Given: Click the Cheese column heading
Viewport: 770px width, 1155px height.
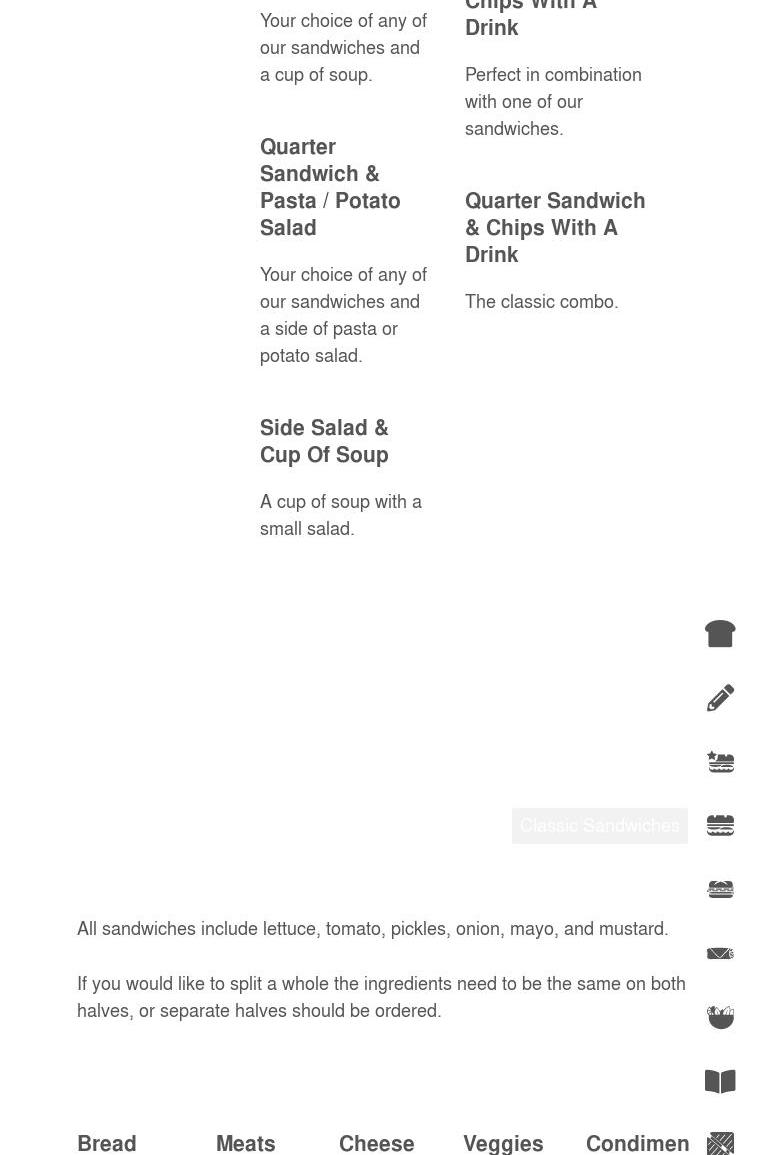Looking at the screenshot, I should pos(376,1143).
